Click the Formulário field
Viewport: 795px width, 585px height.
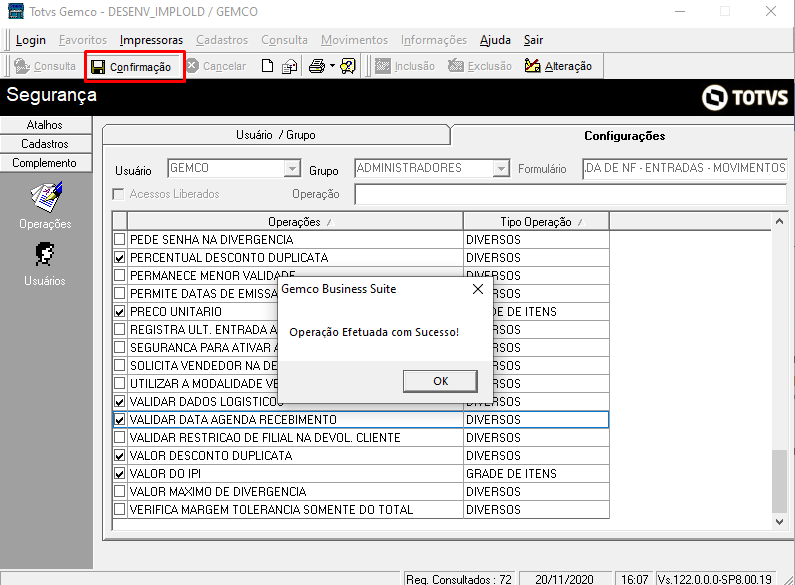tap(684, 168)
